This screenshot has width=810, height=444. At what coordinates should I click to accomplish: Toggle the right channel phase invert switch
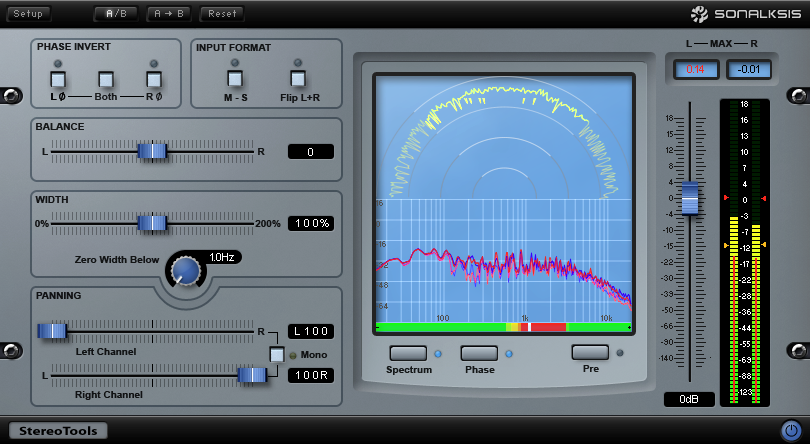click(x=153, y=79)
